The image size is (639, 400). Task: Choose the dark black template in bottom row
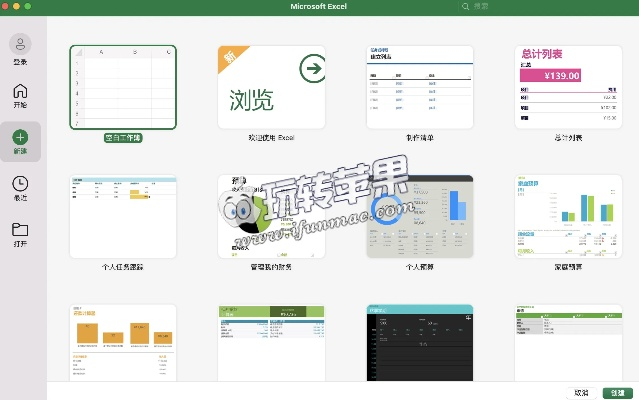point(419,342)
